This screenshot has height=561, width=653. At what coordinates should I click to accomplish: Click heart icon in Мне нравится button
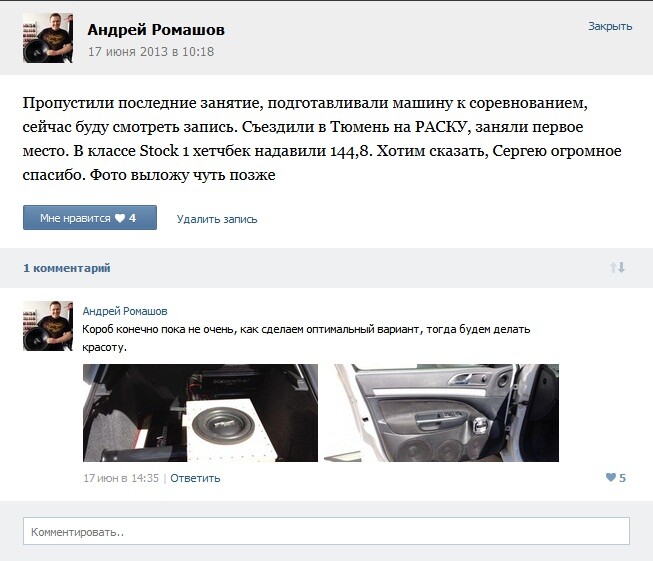pyautogui.click(x=120, y=218)
